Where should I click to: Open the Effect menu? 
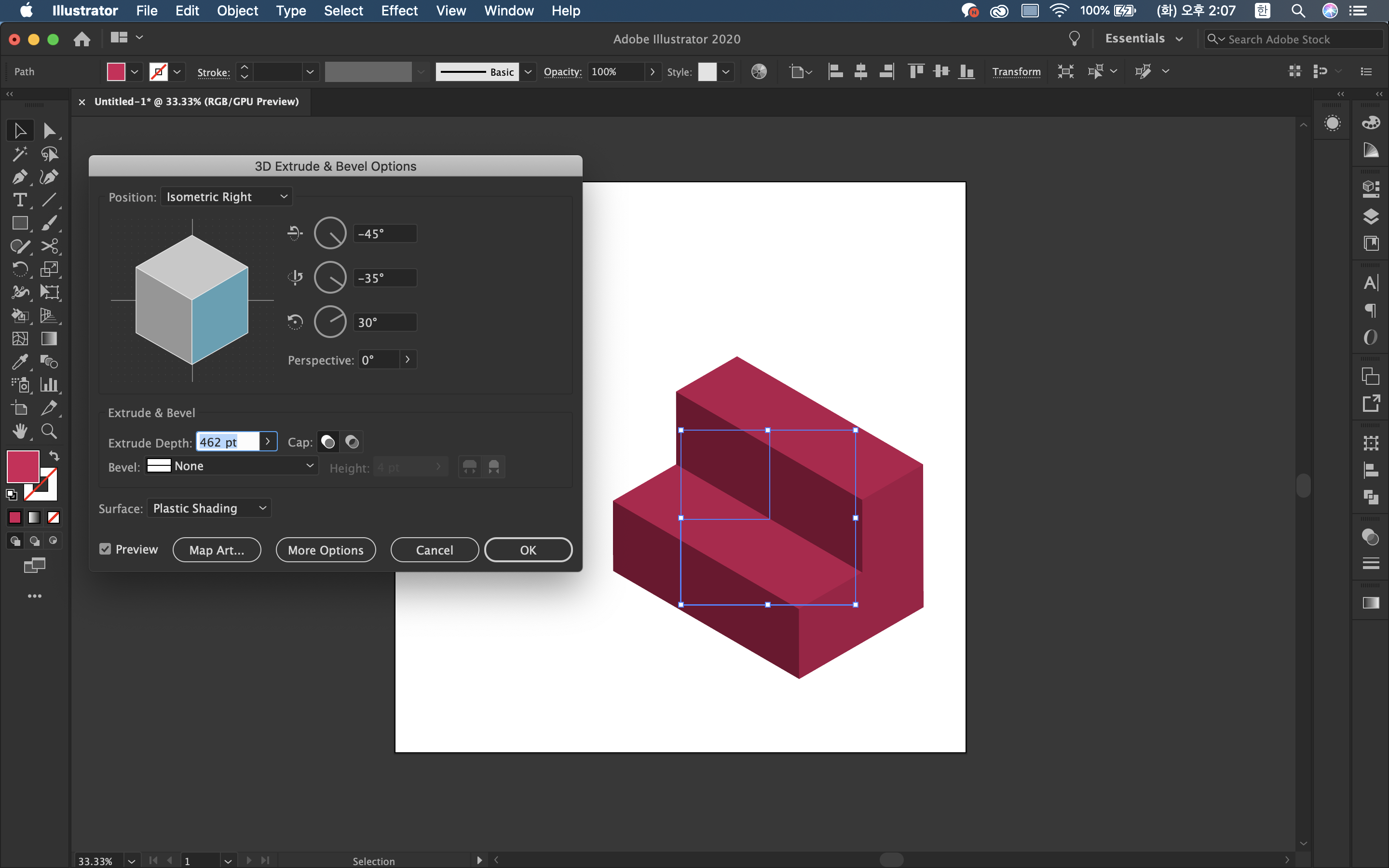click(399, 10)
